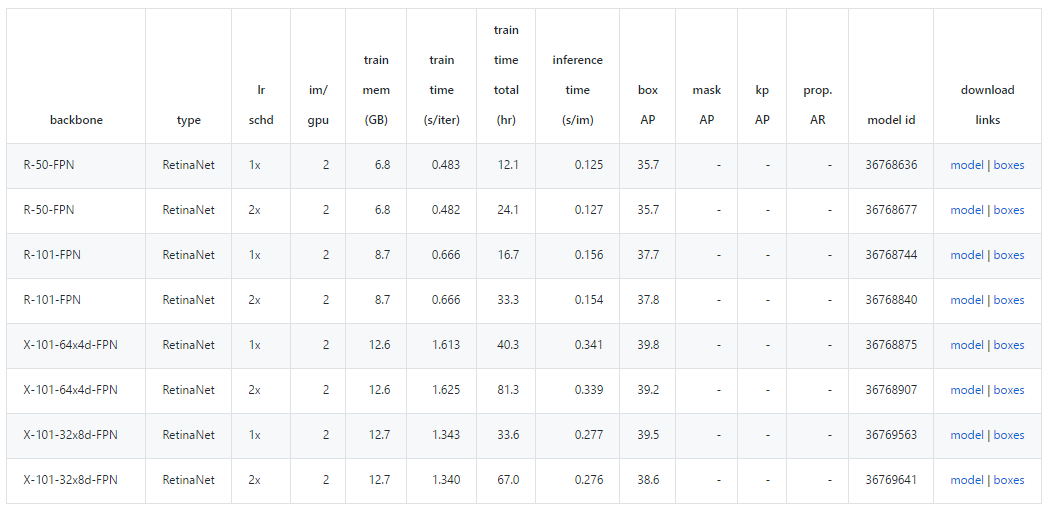Click model link for id 36768907
1055x511 pixels.
[x=967, y=390]
